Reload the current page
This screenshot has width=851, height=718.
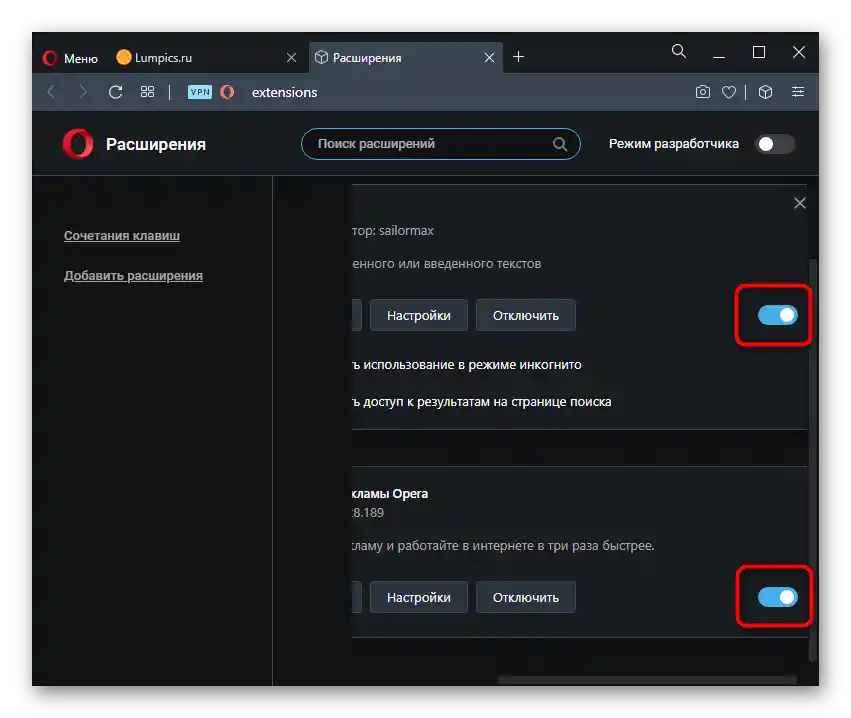[x=115, y=92]
